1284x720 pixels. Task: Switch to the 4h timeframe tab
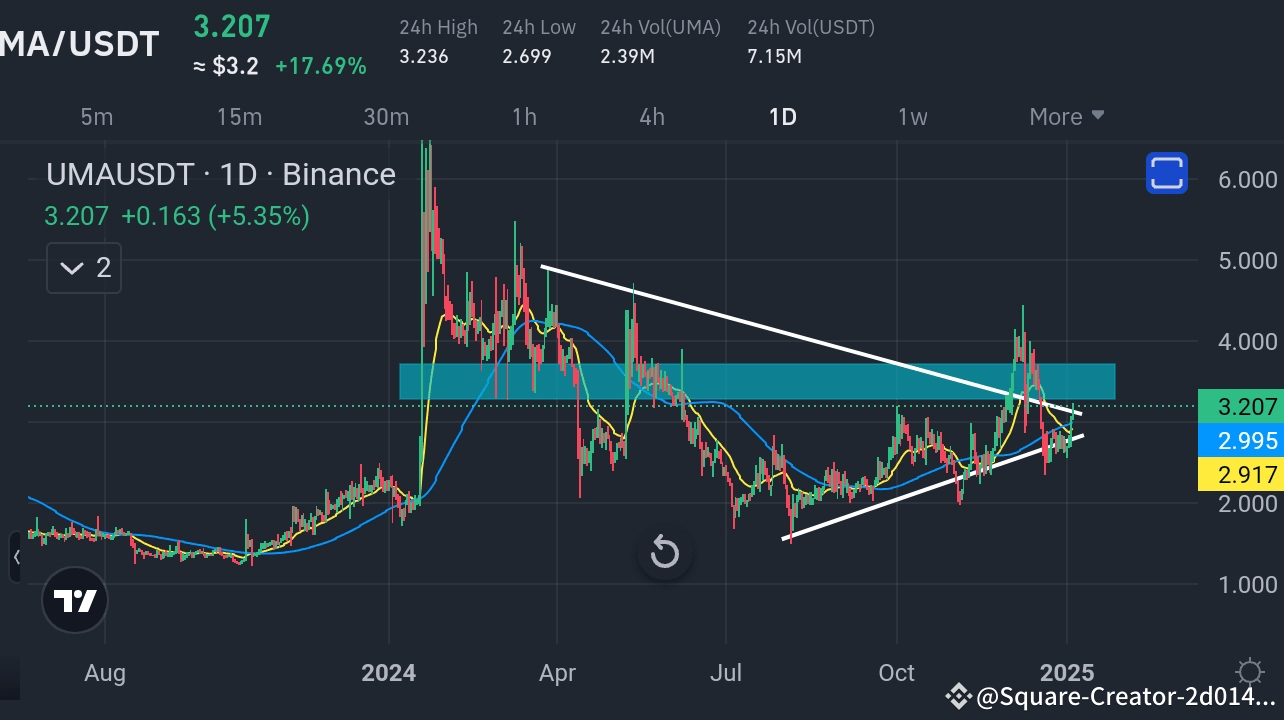(x=651, y=116)
